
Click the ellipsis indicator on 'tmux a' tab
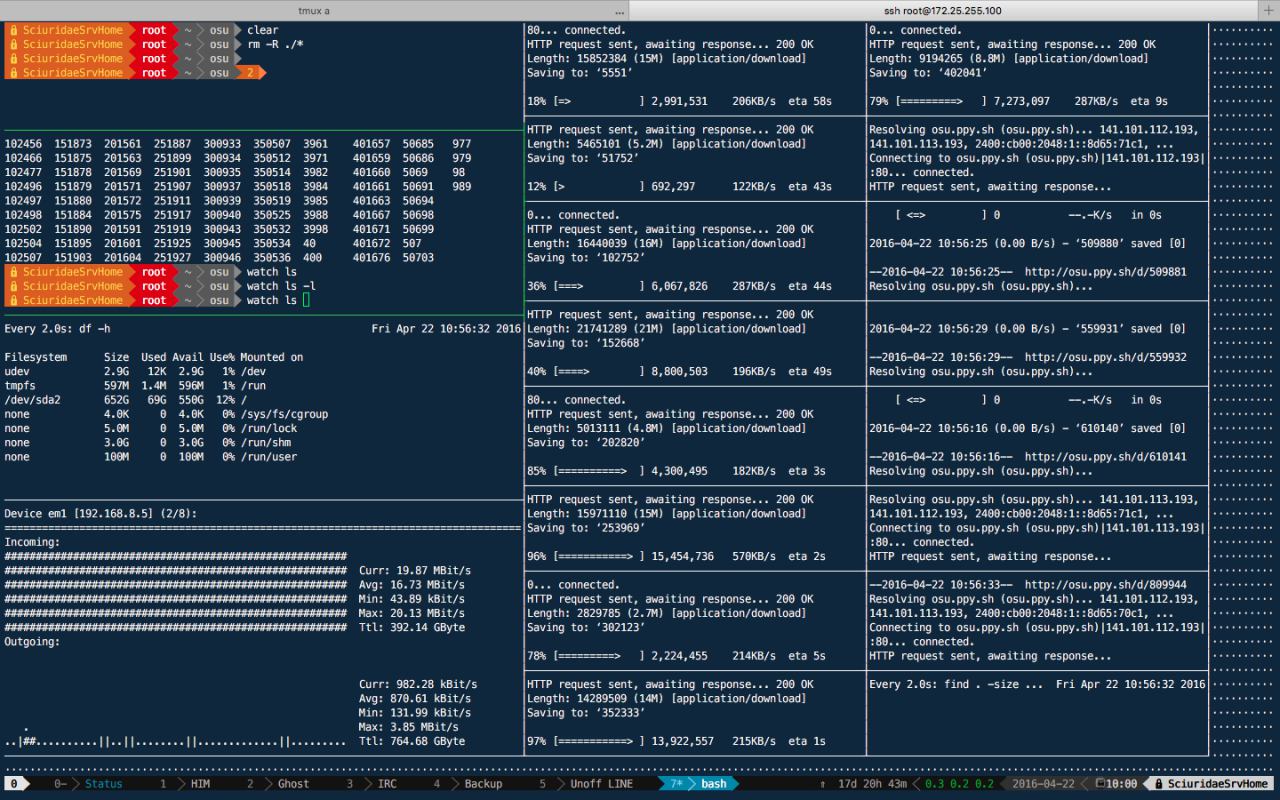click(619, 11)
